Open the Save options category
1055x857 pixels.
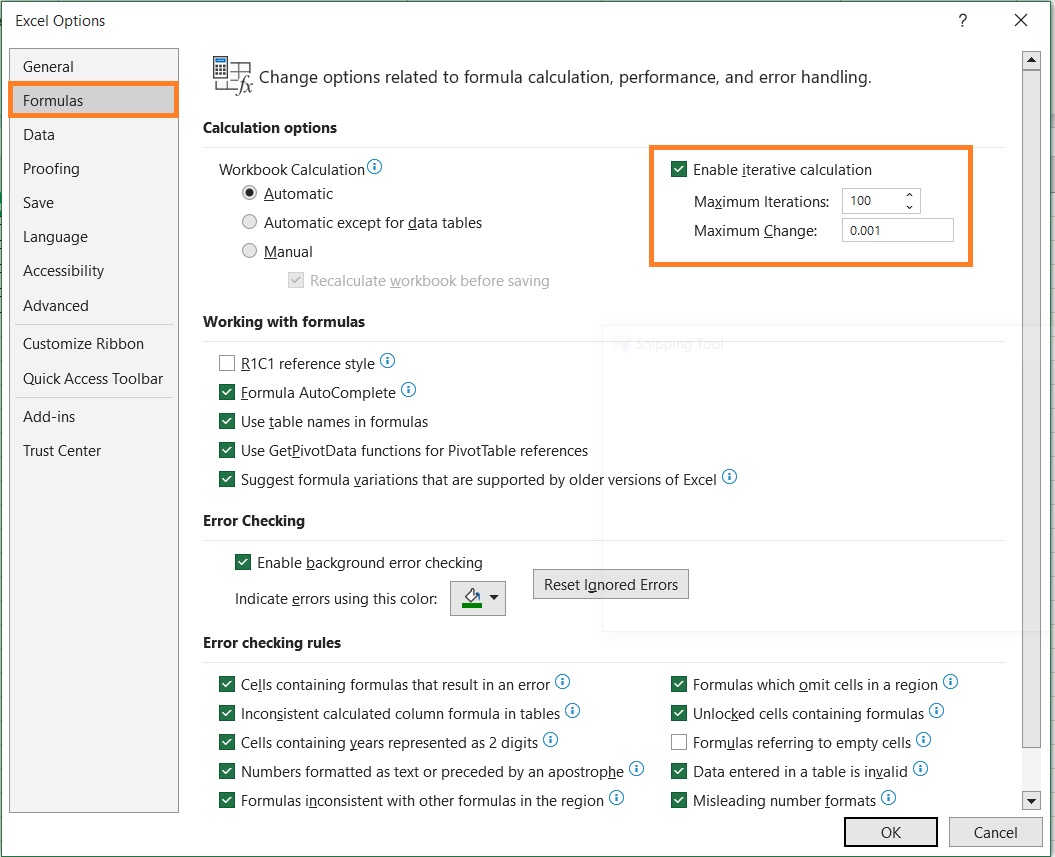[94, 203]
